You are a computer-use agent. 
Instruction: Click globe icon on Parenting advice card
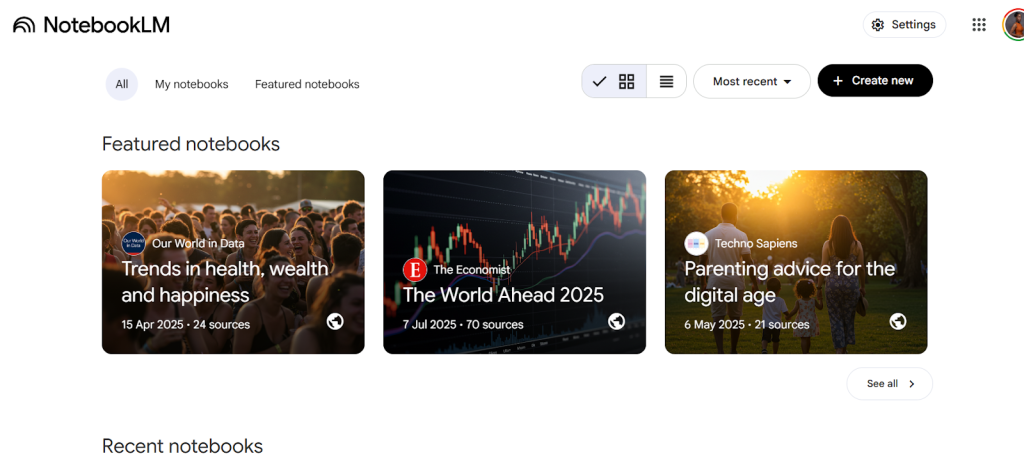pos(898,321)
